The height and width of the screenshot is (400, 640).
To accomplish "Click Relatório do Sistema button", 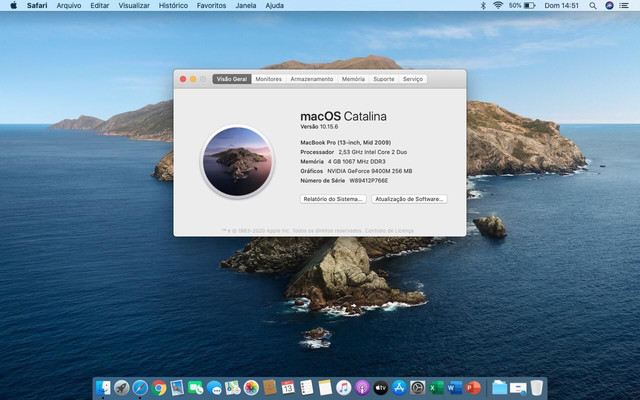I will pos(333,199).
